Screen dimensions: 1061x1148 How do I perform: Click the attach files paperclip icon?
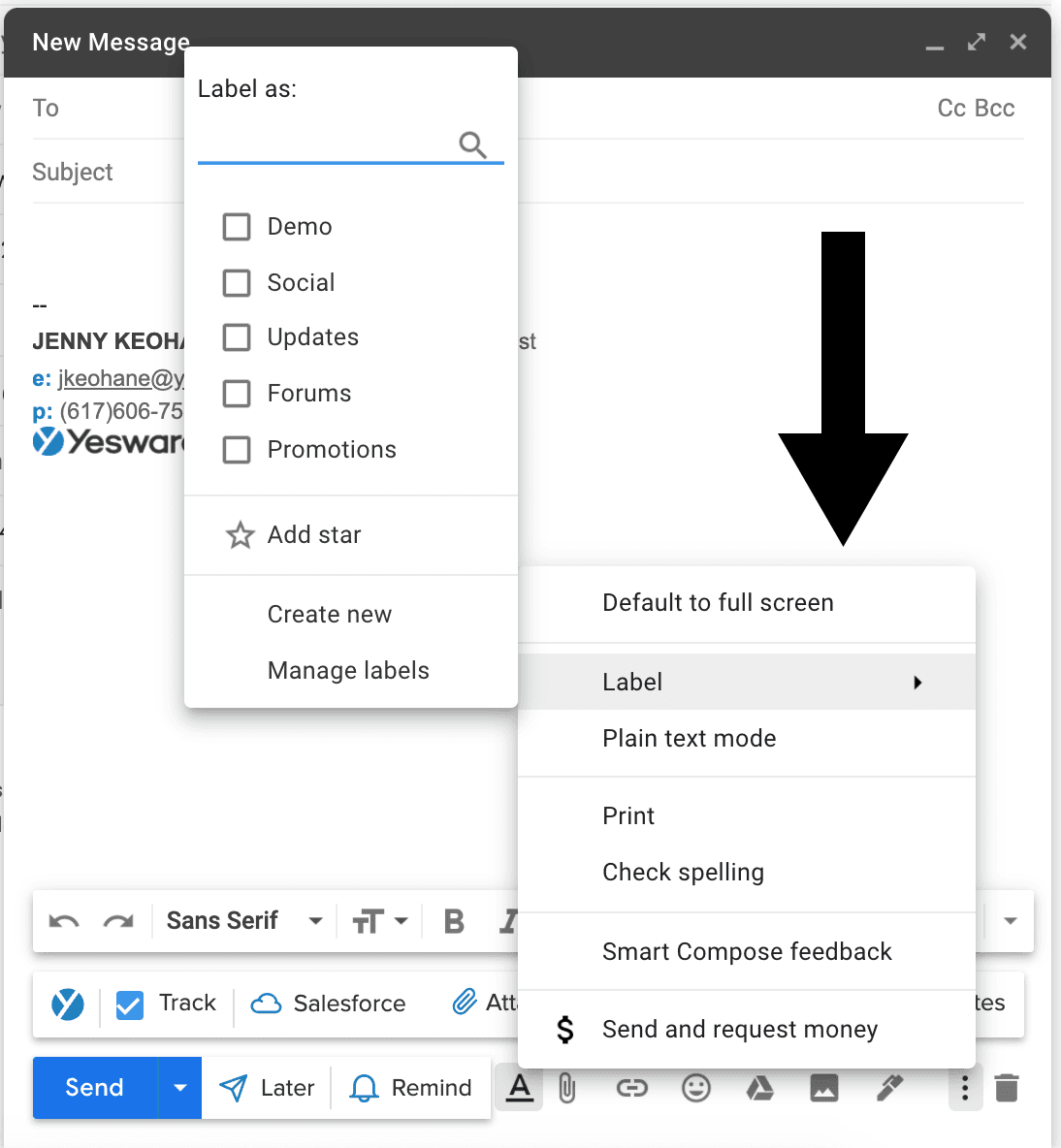point(567,1089)
